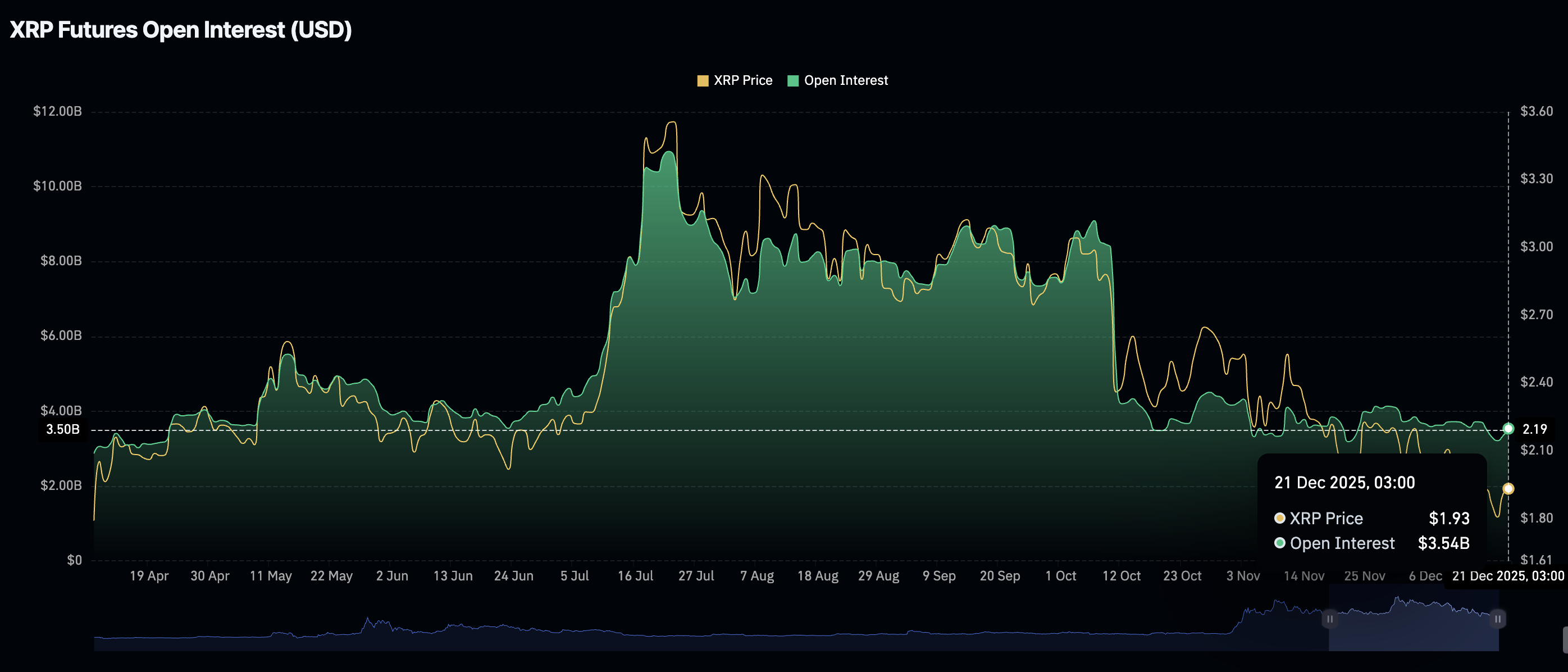
Task: Click the yellow XRP Price legend swatch
Action: pyautogui.click(x=703, y=80)
